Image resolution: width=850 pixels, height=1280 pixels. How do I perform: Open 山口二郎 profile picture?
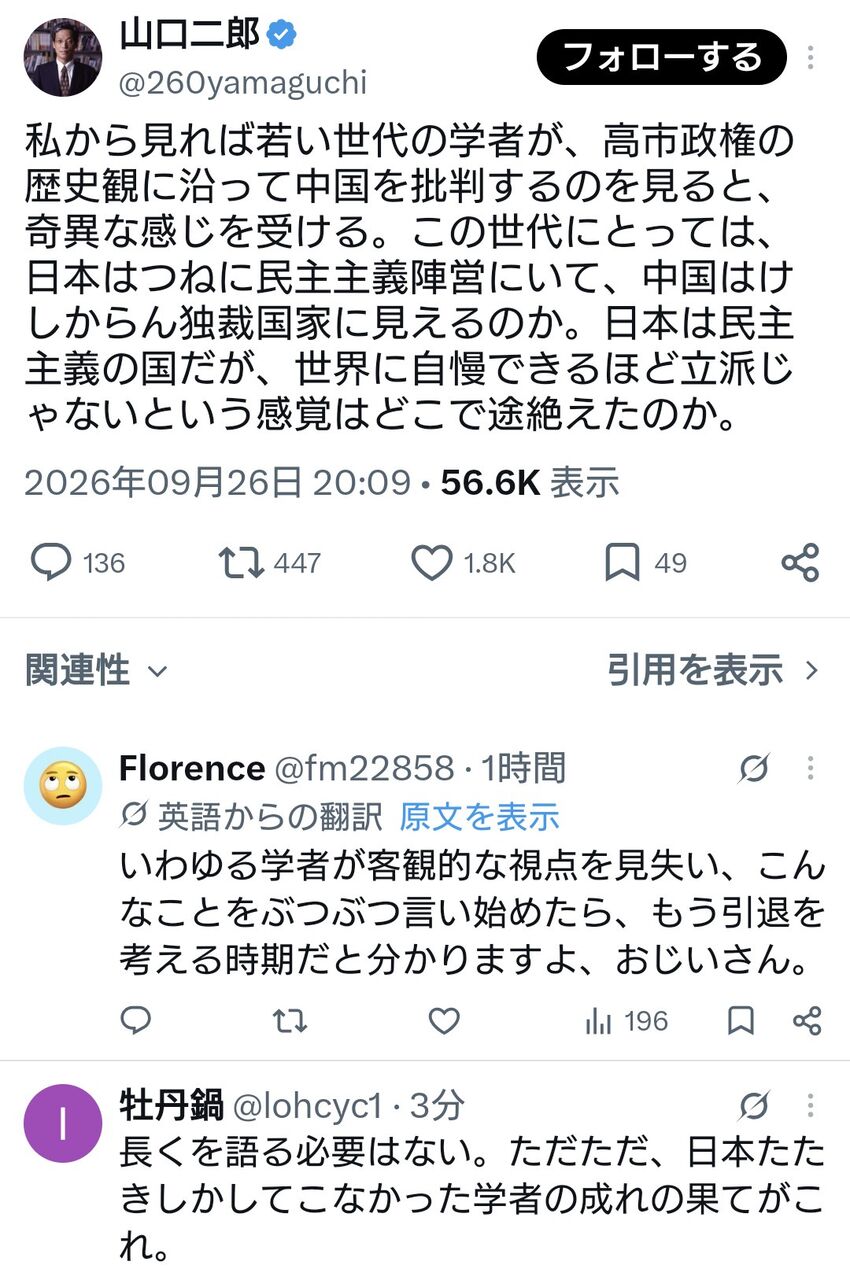(63, 58)
